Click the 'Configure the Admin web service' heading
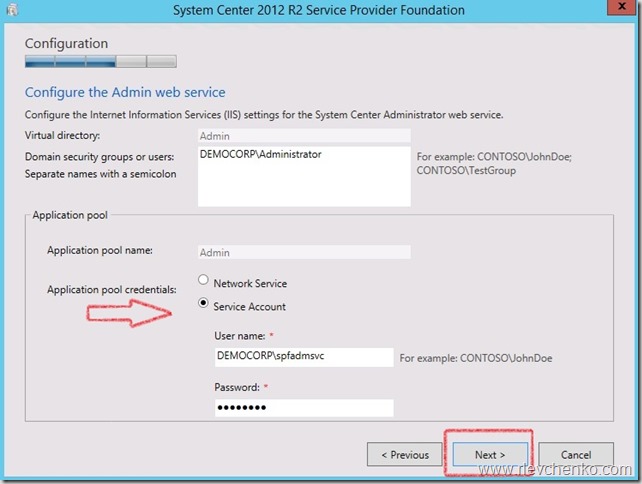This screenshot has width=642, height=484. click(125, 93)
